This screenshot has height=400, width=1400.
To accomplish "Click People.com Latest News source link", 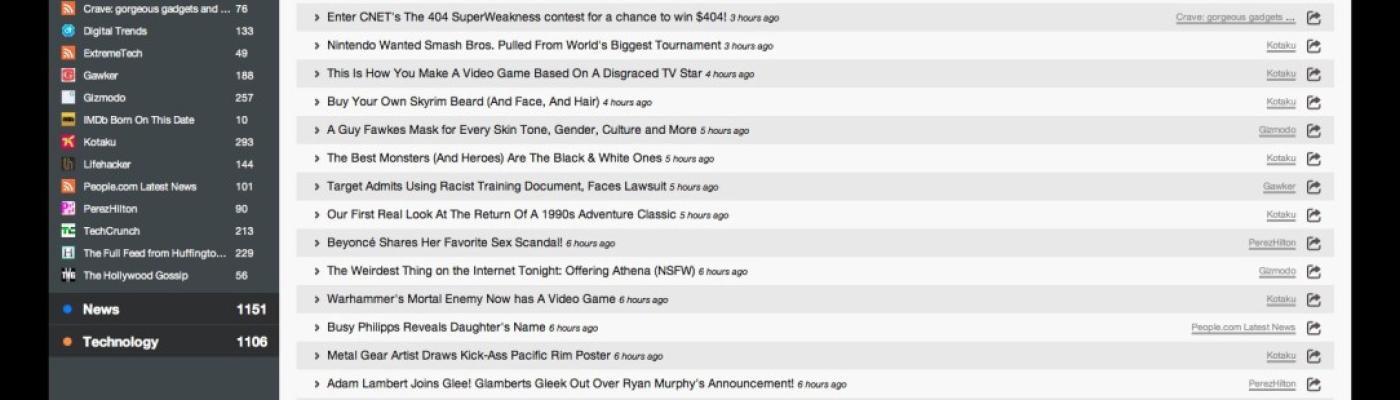I will pos(1243,328).
